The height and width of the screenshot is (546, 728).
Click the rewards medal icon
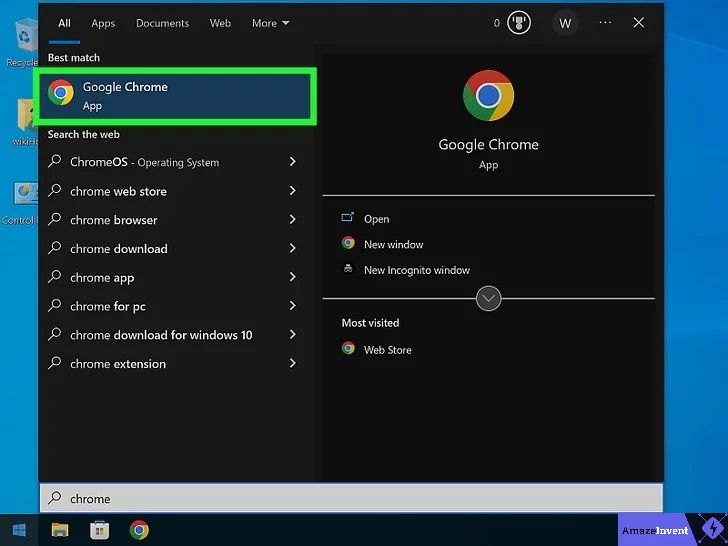[x=519, y=23]
